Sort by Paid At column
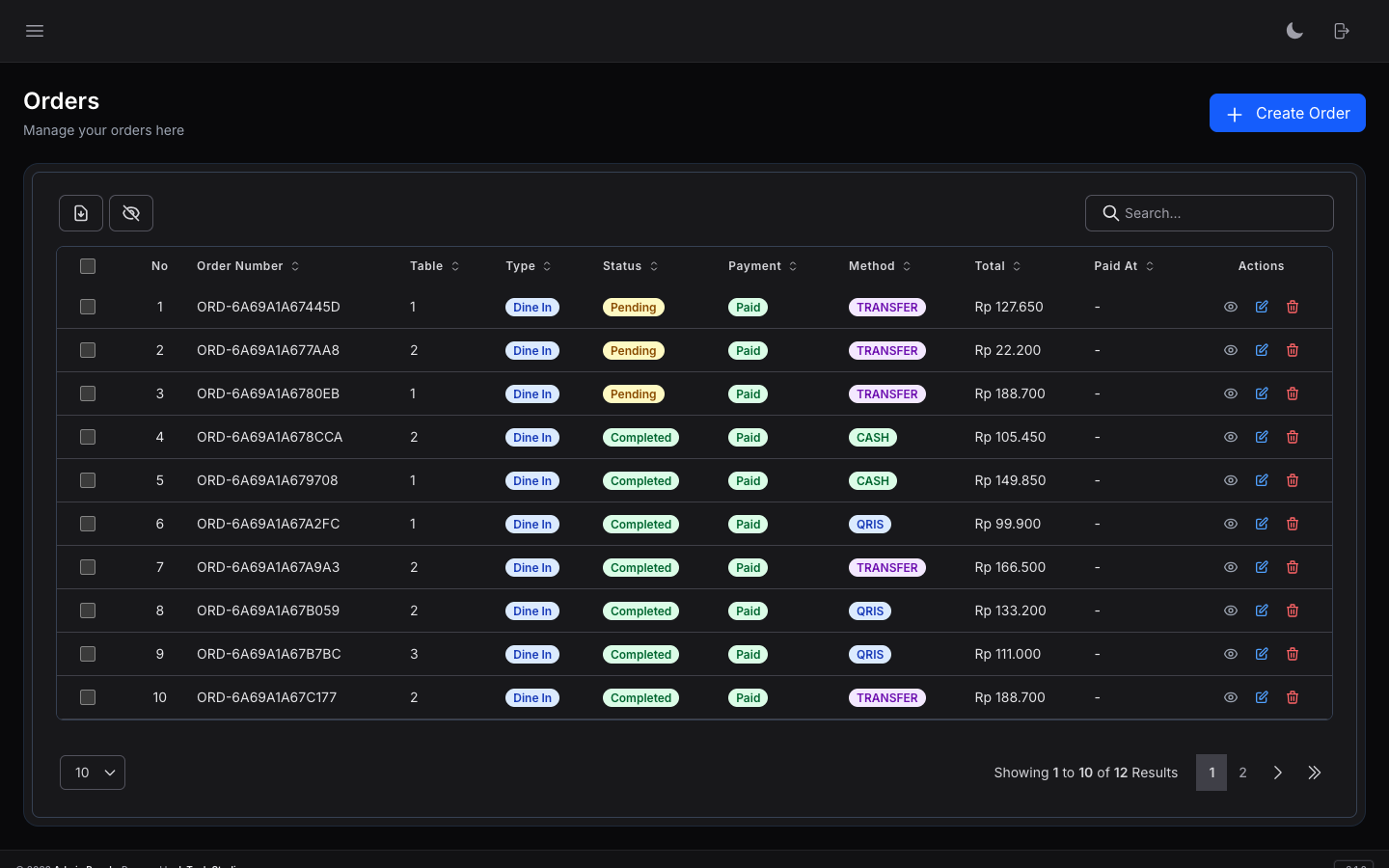1389x868 pixels. coord(1124,266)
